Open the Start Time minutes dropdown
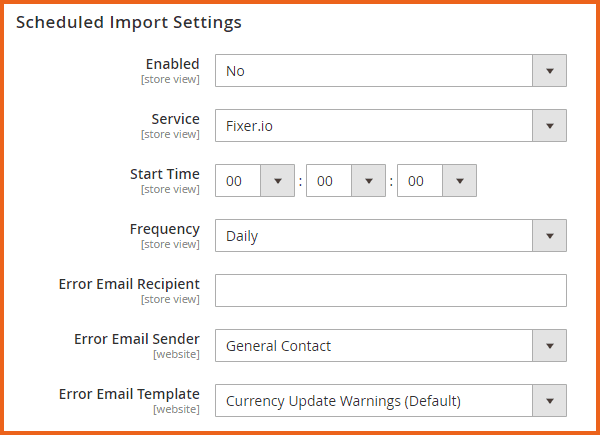 (346, 181)
